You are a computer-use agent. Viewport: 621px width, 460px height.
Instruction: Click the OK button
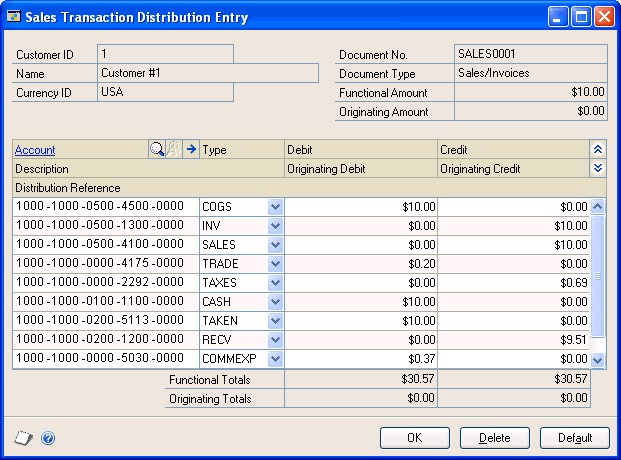pos(415,438)
